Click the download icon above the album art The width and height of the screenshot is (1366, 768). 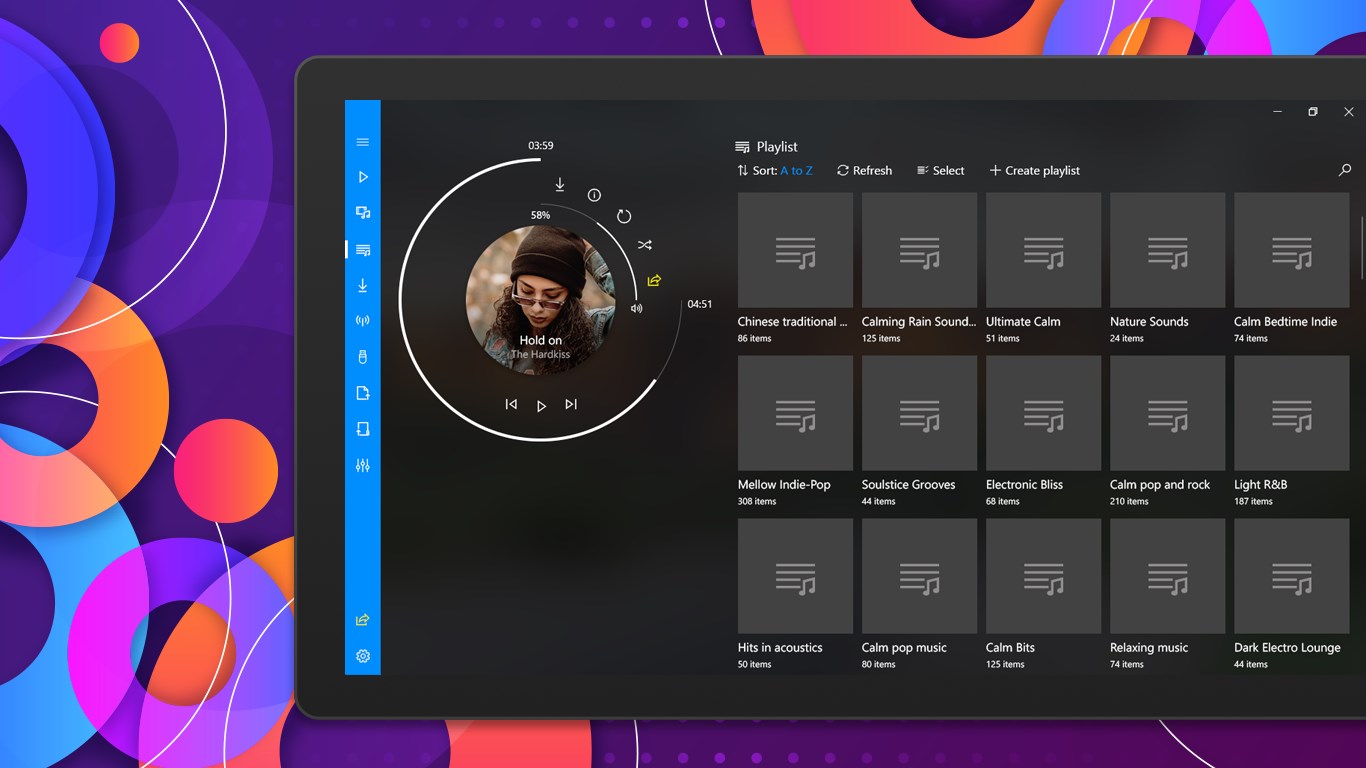point(560,185)
